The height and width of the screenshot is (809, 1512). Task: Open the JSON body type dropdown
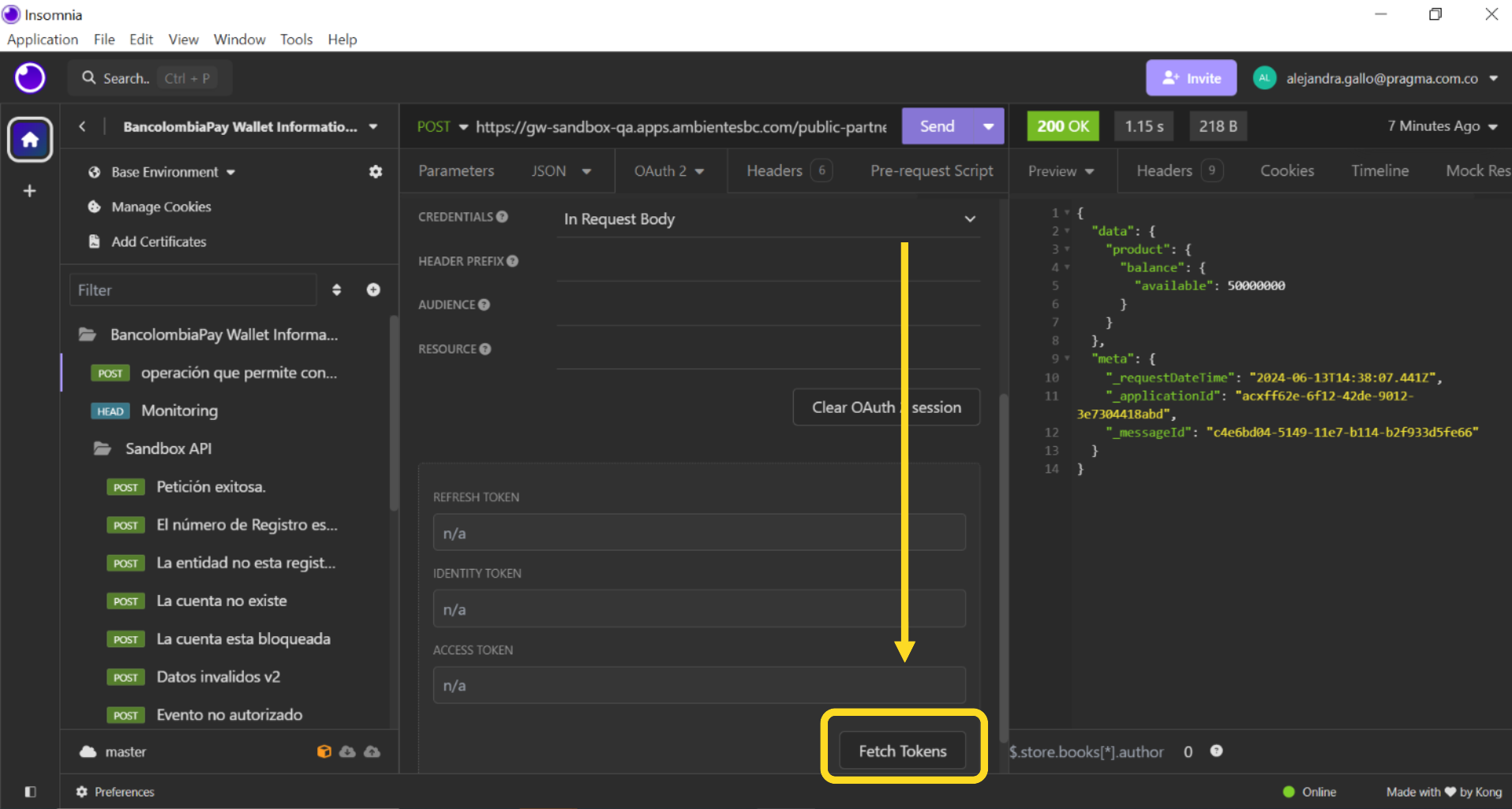tap(561, 170)
